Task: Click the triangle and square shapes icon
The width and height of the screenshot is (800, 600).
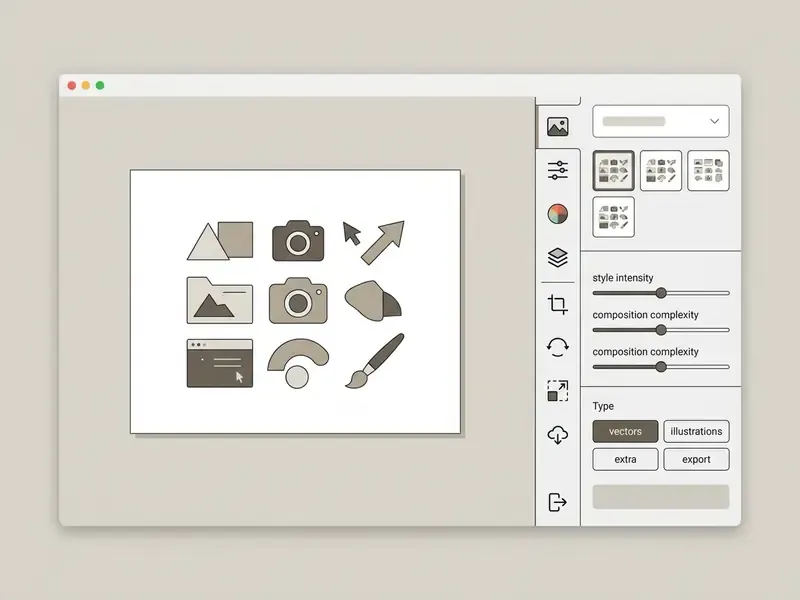Action: (220, 241)
